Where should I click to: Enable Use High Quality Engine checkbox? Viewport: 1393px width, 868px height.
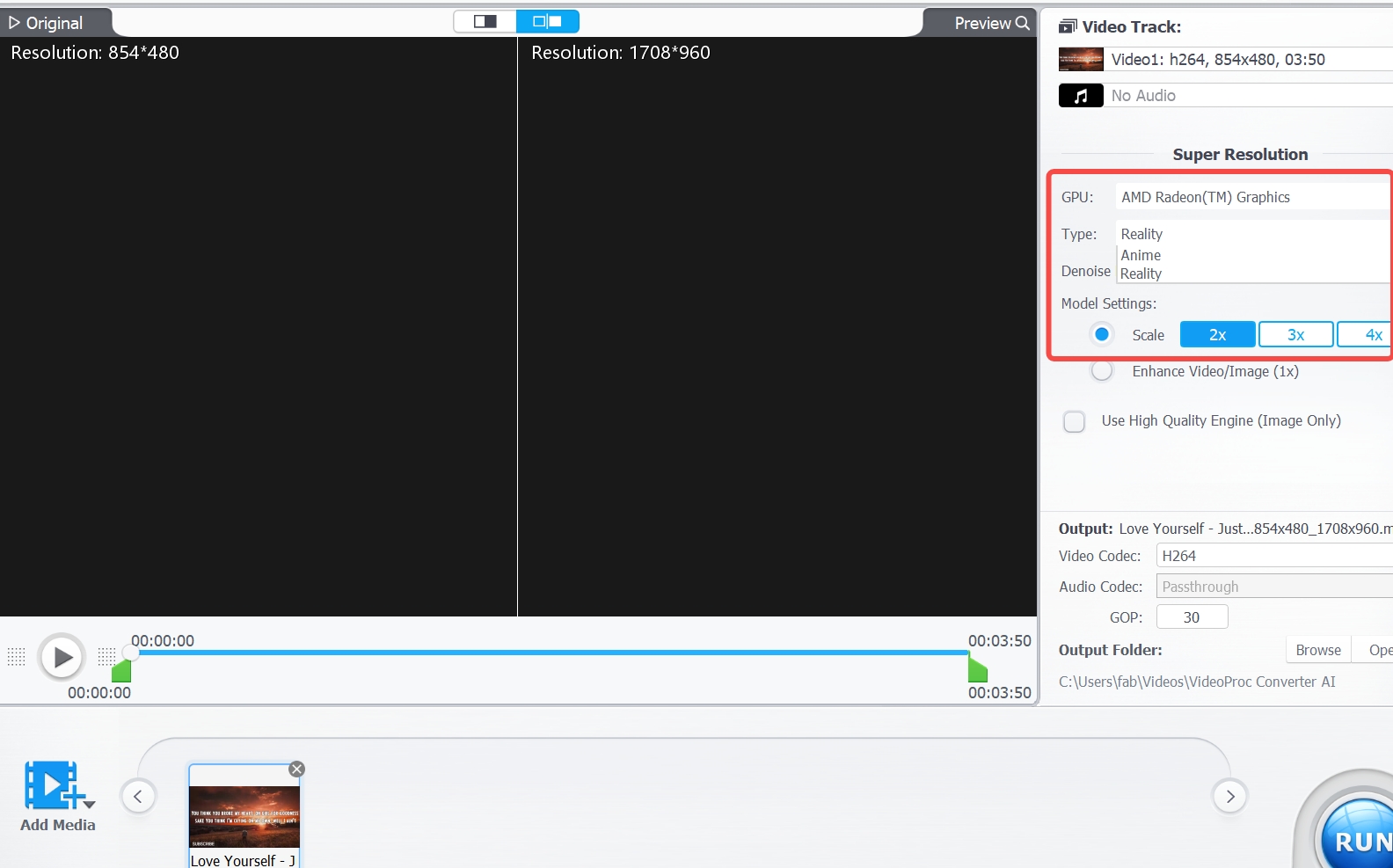tap(1074, 421)
